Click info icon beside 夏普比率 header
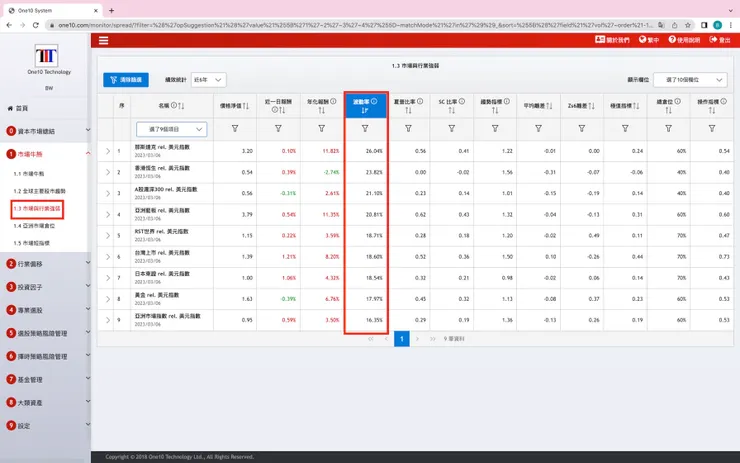 tap(420, 101)
